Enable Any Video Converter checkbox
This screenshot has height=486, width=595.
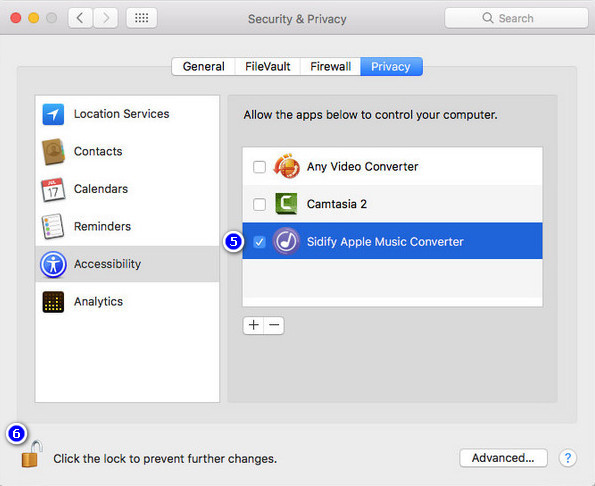(259, 167)
